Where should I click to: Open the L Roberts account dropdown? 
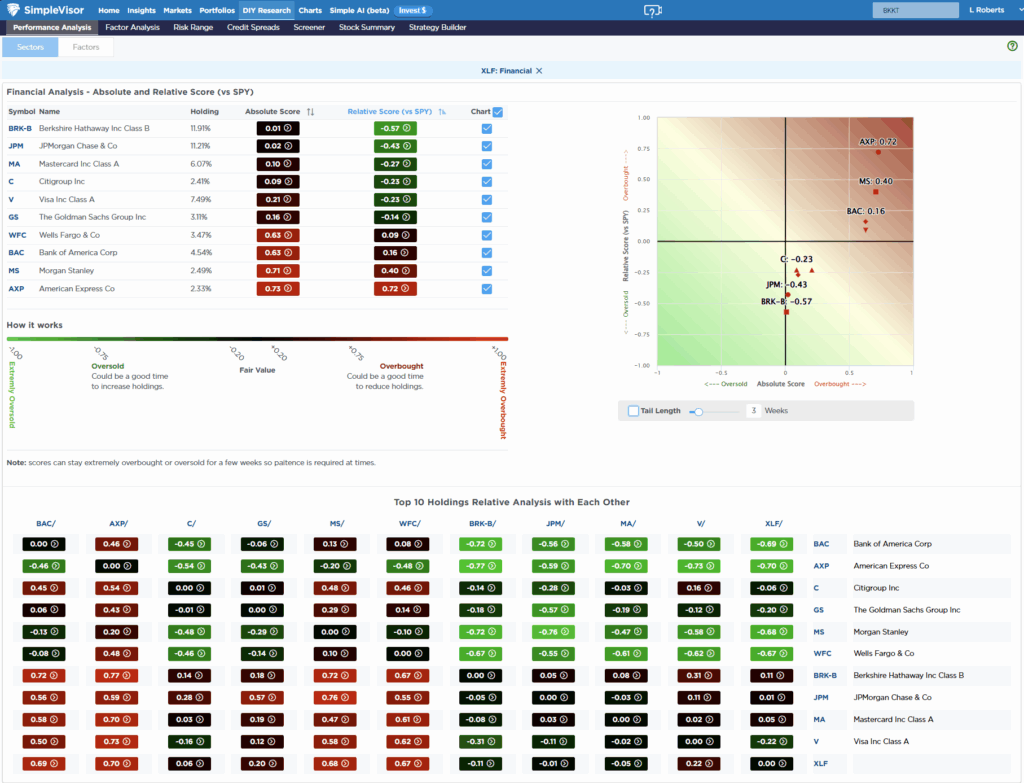pyautogui.click(x=987, y=10)
